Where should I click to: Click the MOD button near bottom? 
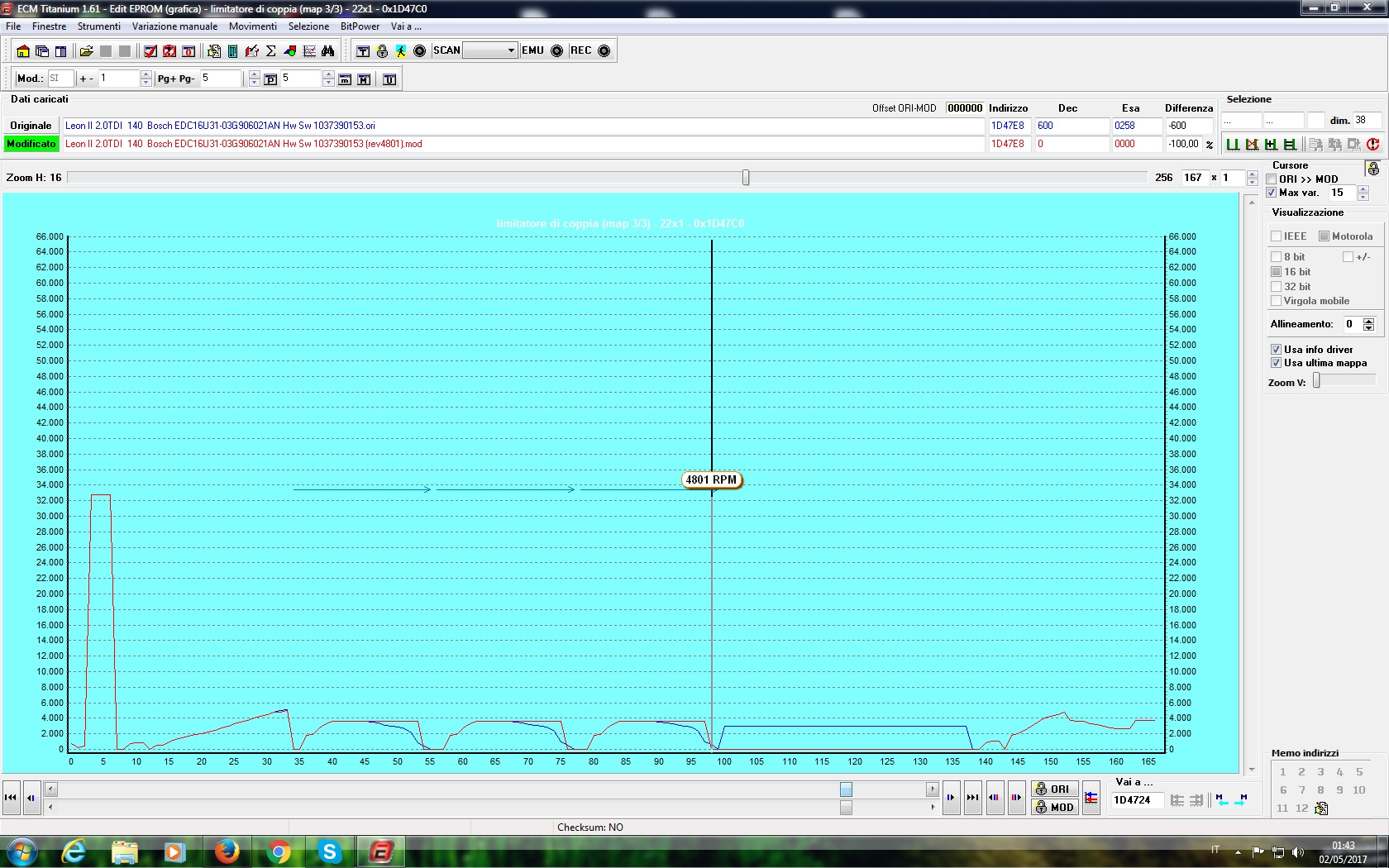click(1053, 808)
